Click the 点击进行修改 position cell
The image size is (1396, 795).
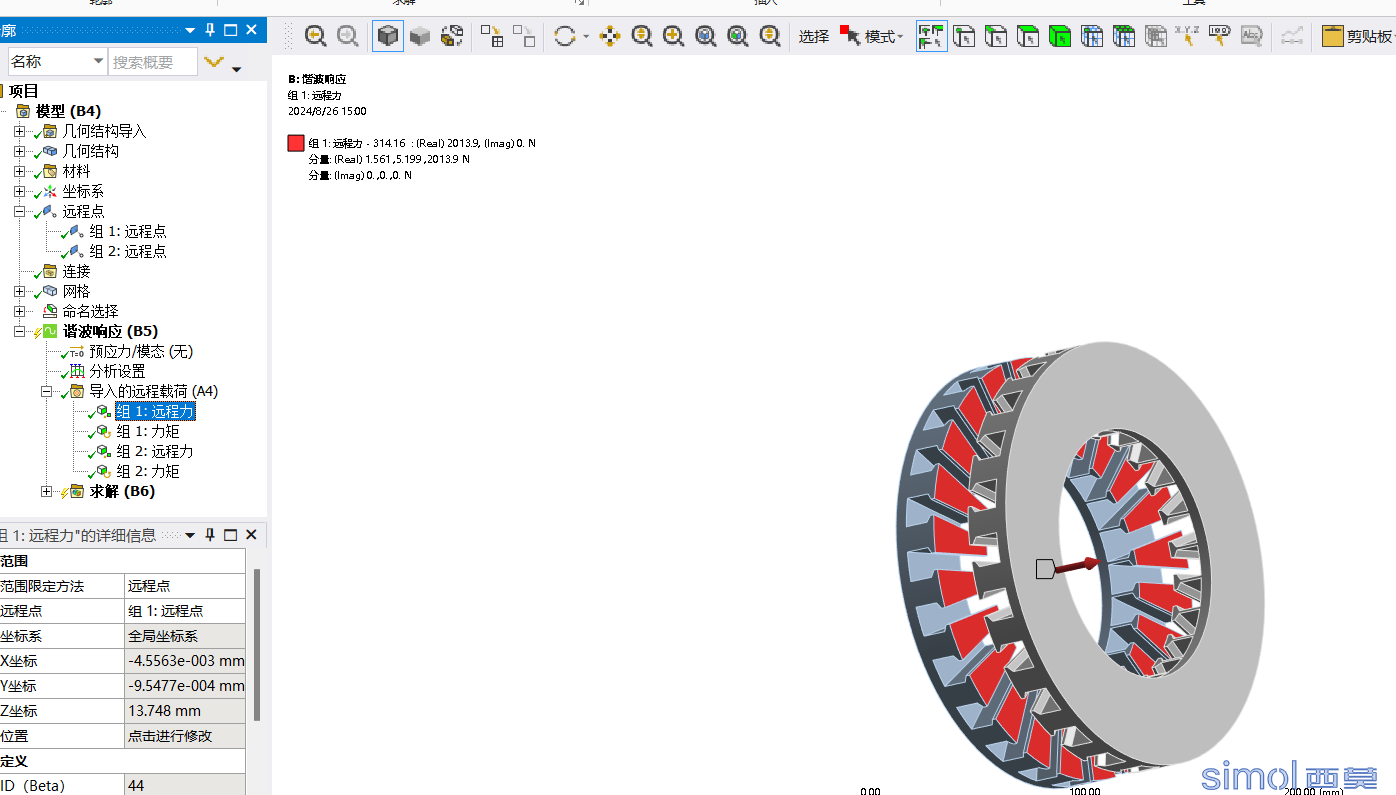tap(185, 736)
